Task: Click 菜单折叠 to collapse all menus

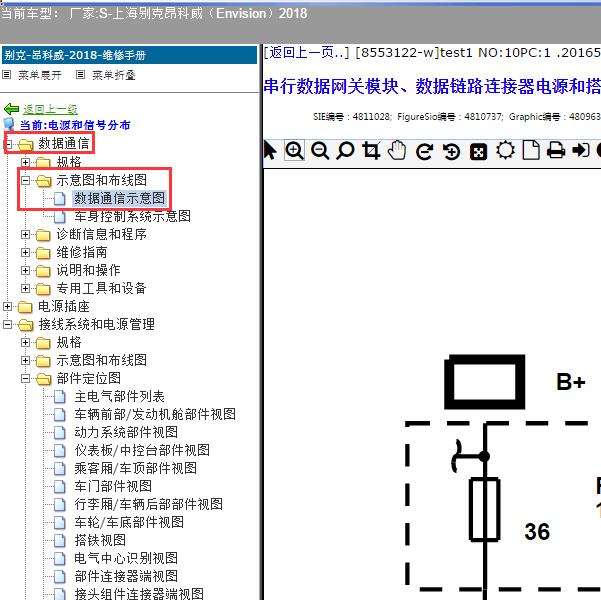Action: [114, 75]
